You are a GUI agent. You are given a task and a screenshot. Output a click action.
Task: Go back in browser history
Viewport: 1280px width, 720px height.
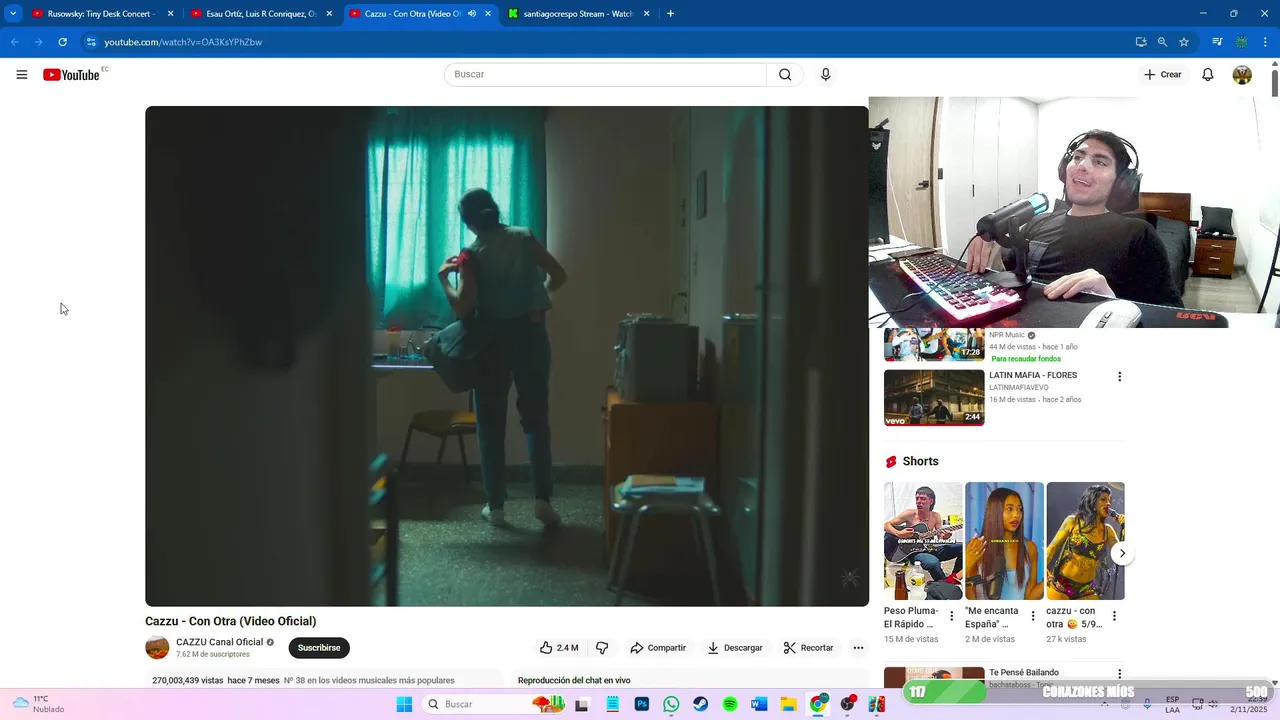coord(14,42)
